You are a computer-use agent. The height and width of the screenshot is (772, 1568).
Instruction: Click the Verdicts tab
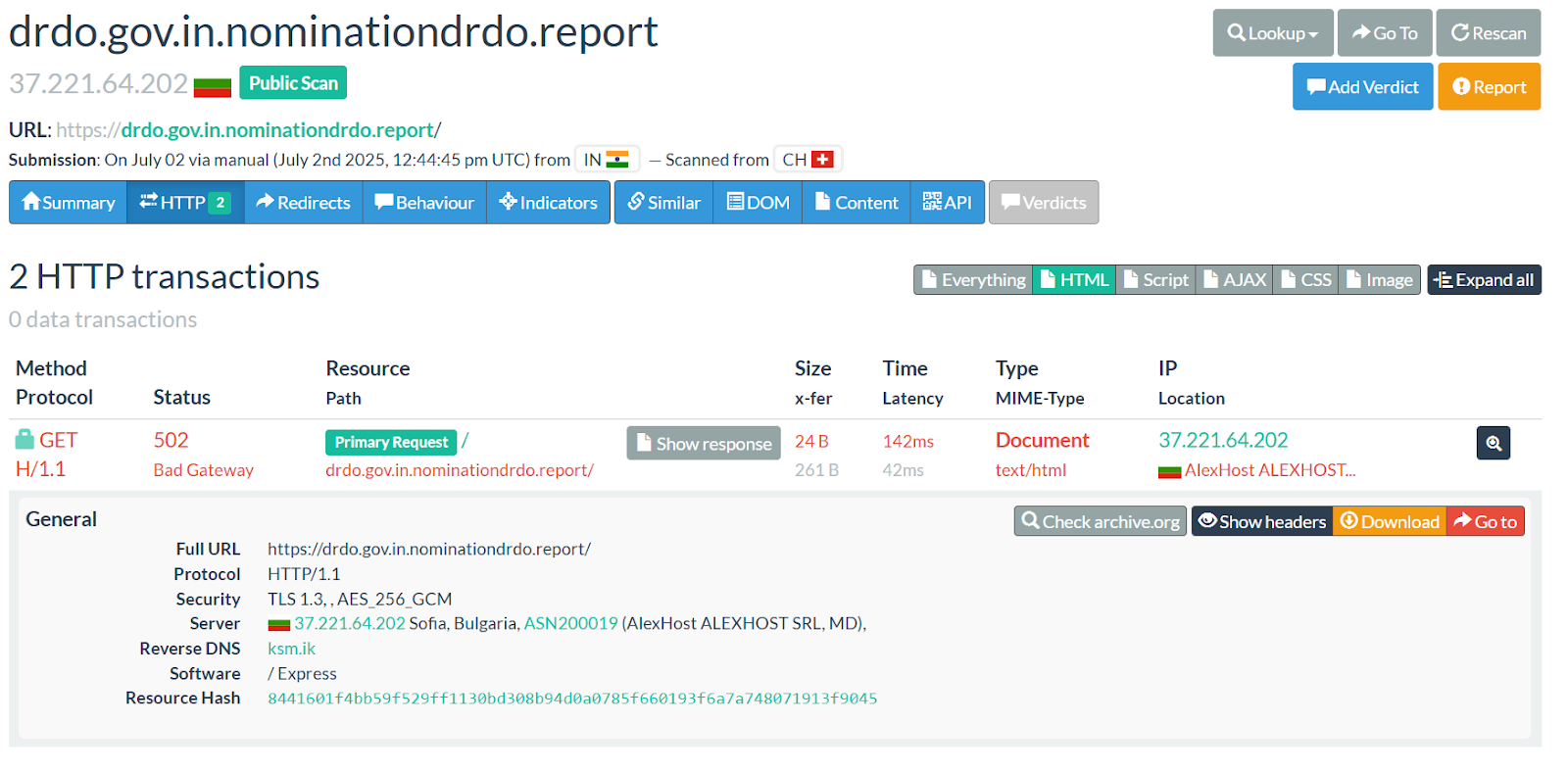[x=1044, y=203]
